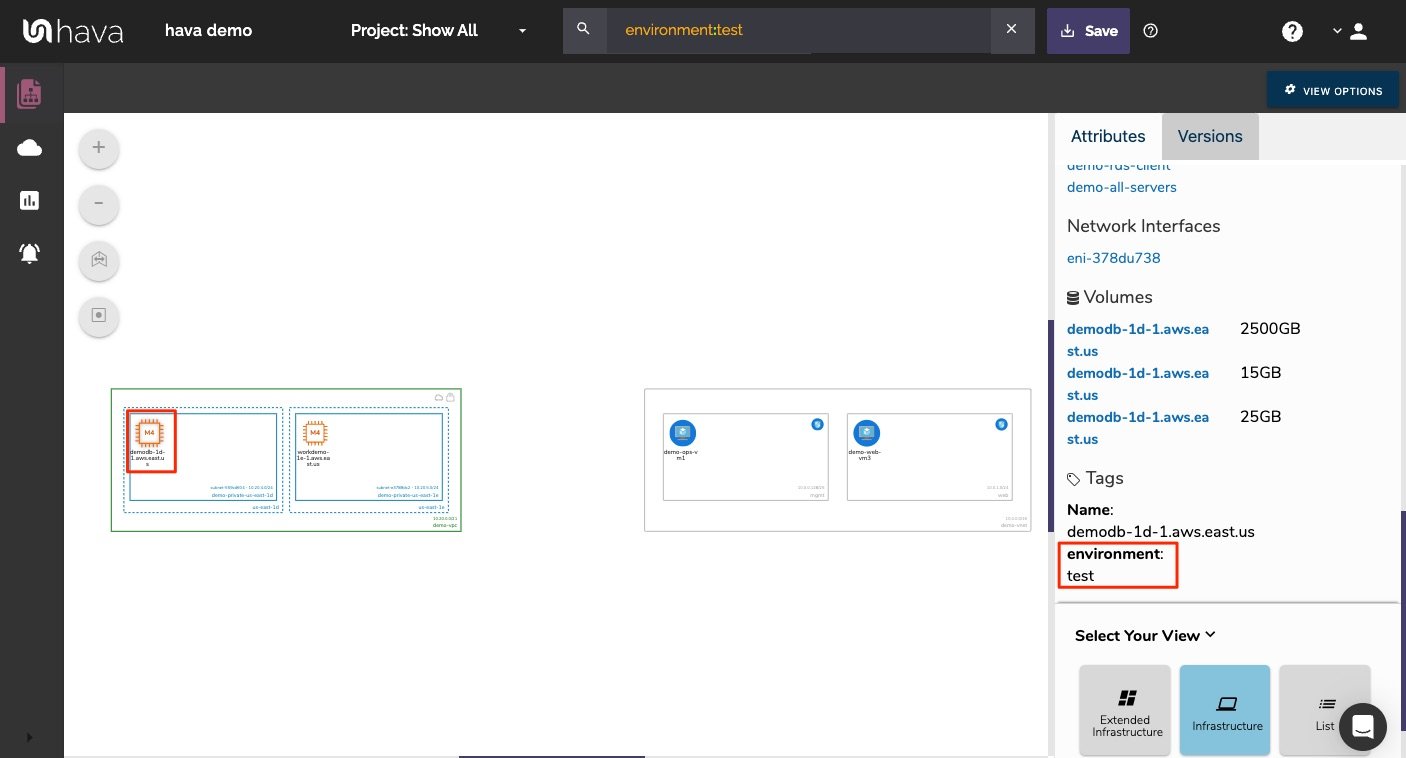The image size is (1406, 758).
Task: Select the workdemo-1e-1.aws.east.us M4 instance
Action: pos(315,433)
